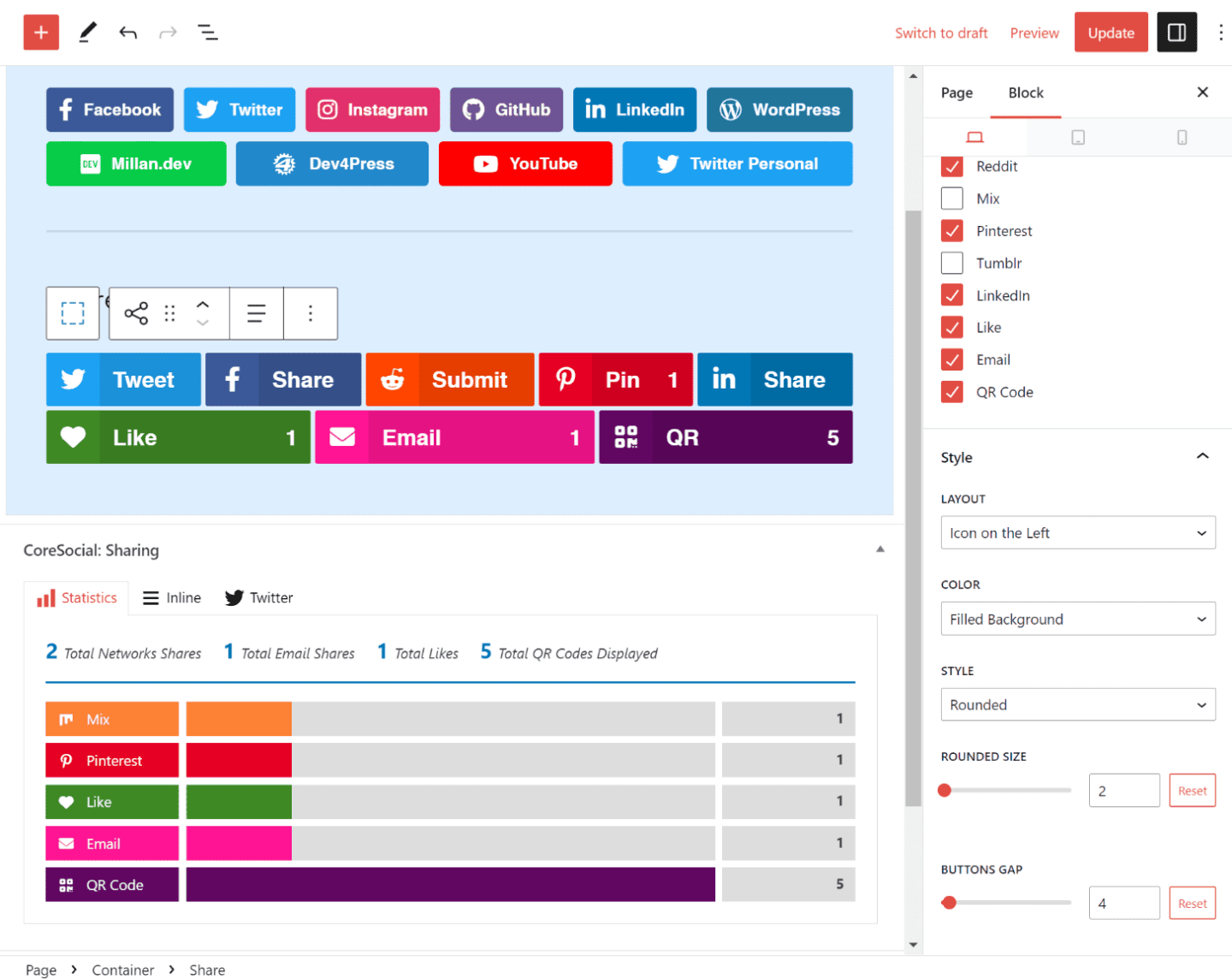Click the QR code button
The width and height of the screenshot is (1232, 979).
(x=726, y=437)
